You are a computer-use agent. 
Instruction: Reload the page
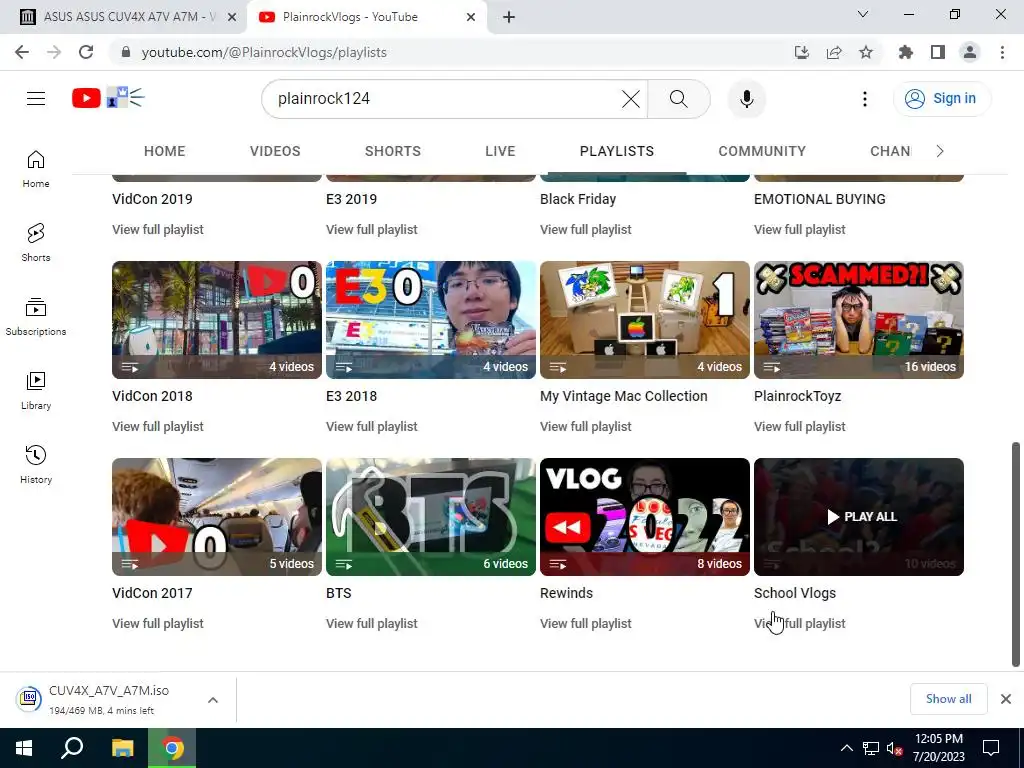[86, 52]
